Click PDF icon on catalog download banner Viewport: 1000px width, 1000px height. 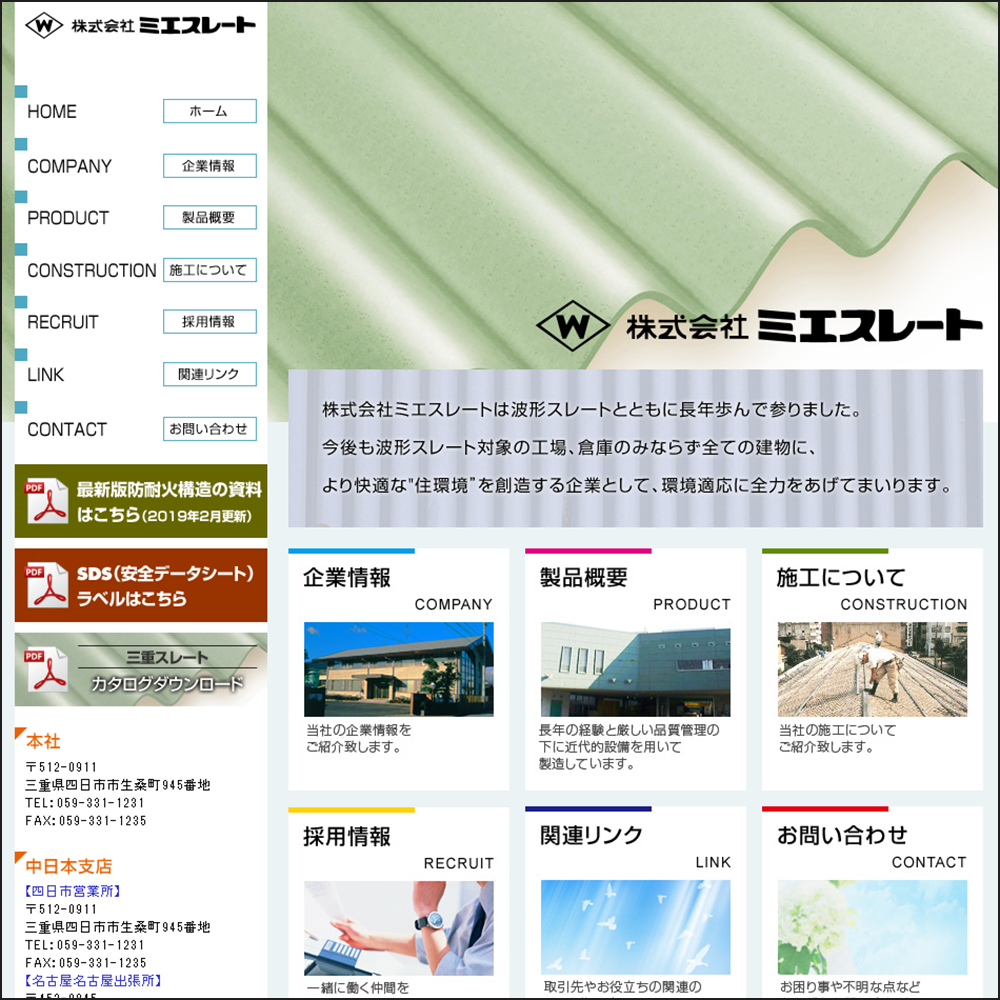coord(46,670)
